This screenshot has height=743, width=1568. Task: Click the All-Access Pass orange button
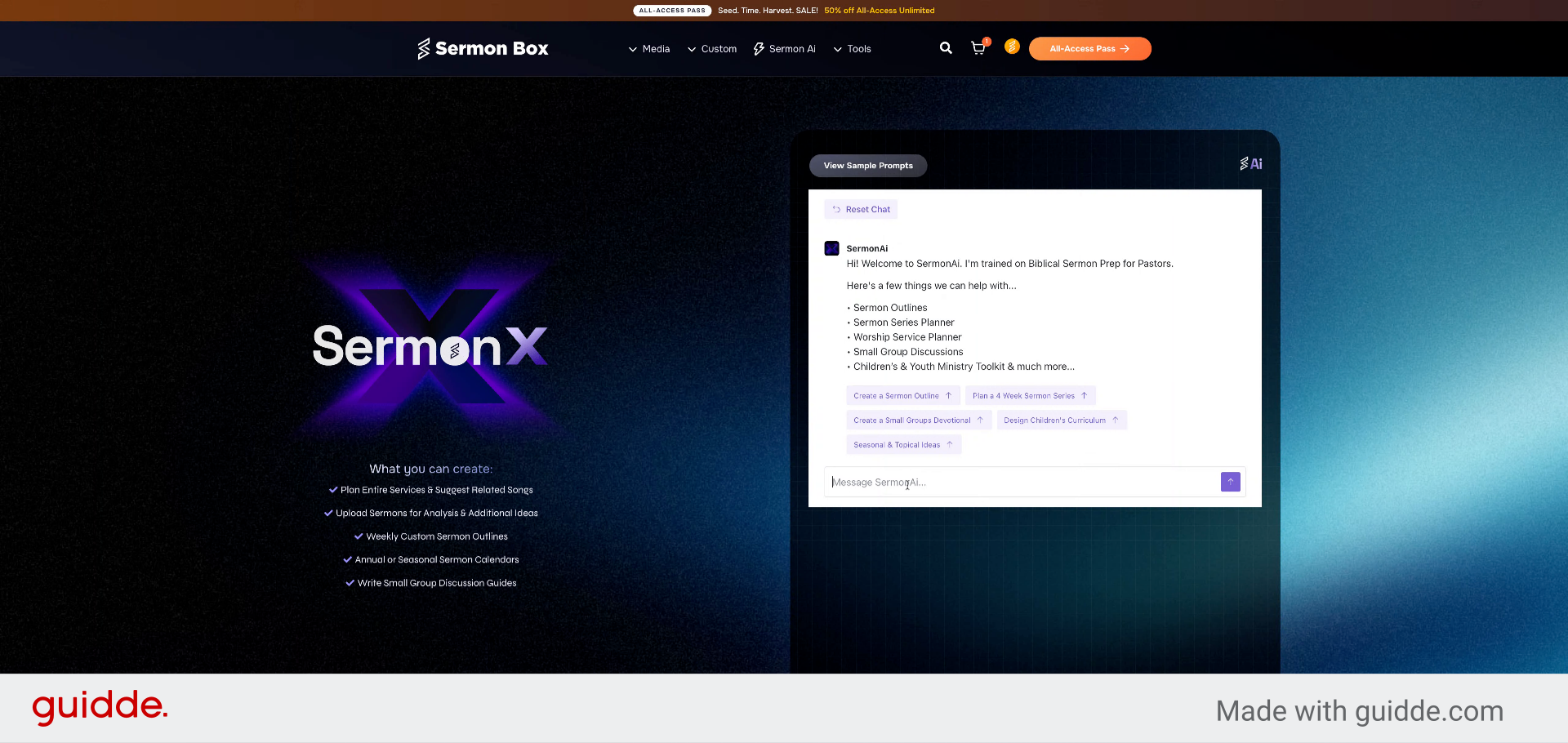1089,49
